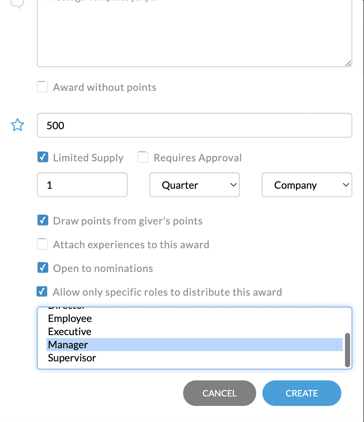This screenshot has width=364, height=422.
Task: Click the points field showing 500
Action: coord(194,125)
